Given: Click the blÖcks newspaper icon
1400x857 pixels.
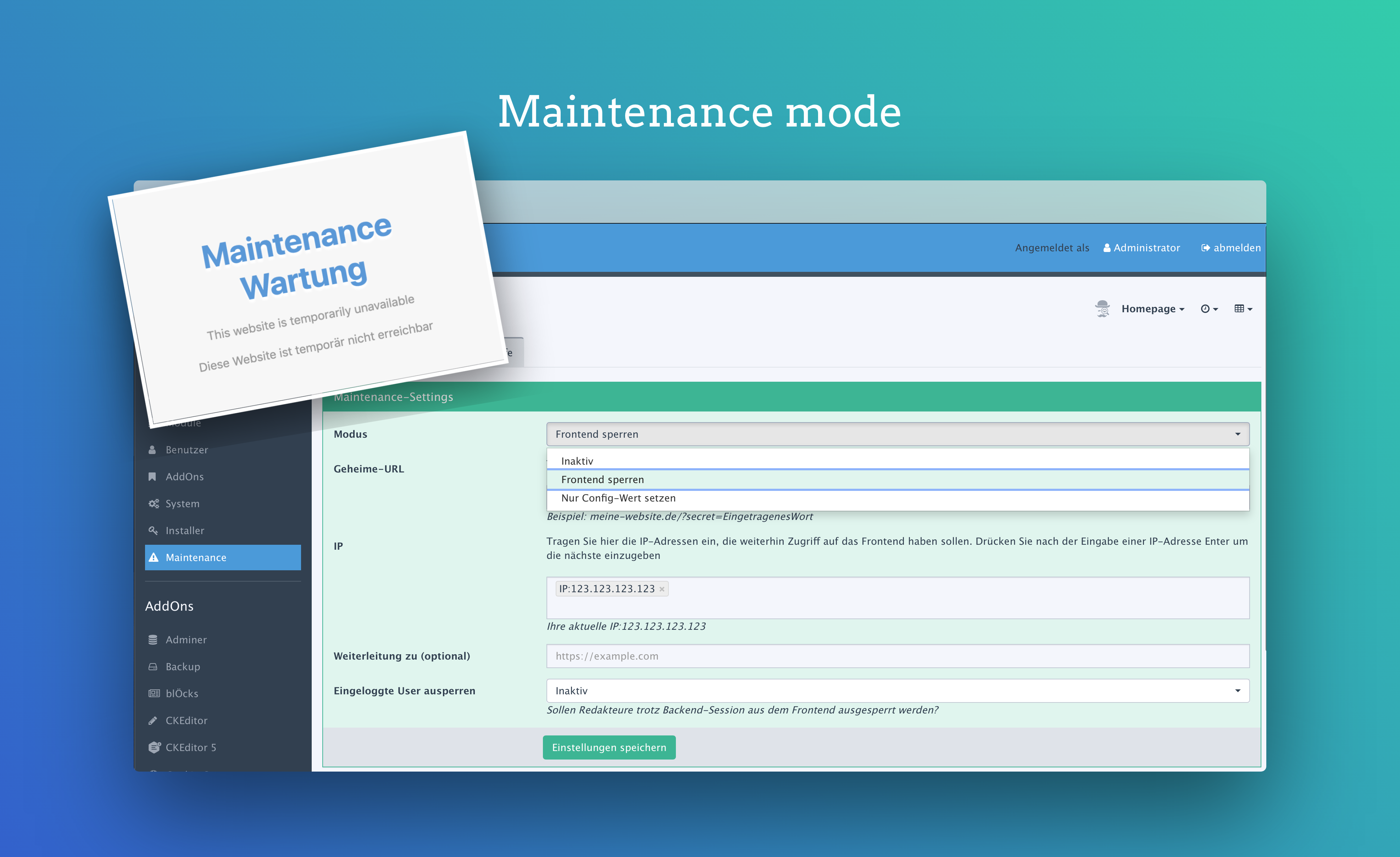Looking at the screenshot, I should tap(154, 694).
